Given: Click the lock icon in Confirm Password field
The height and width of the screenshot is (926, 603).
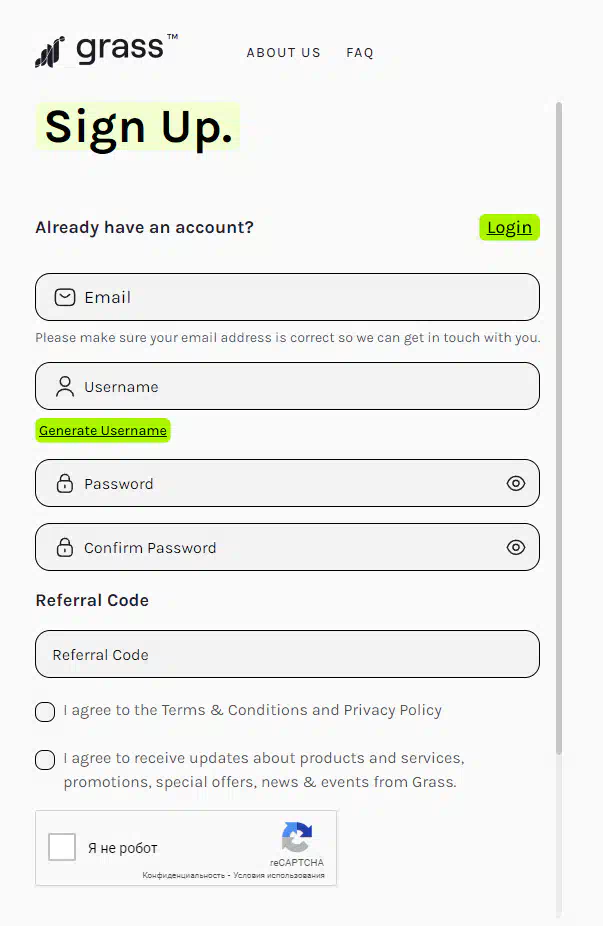Looking at the screenshot, I should 65,547.
